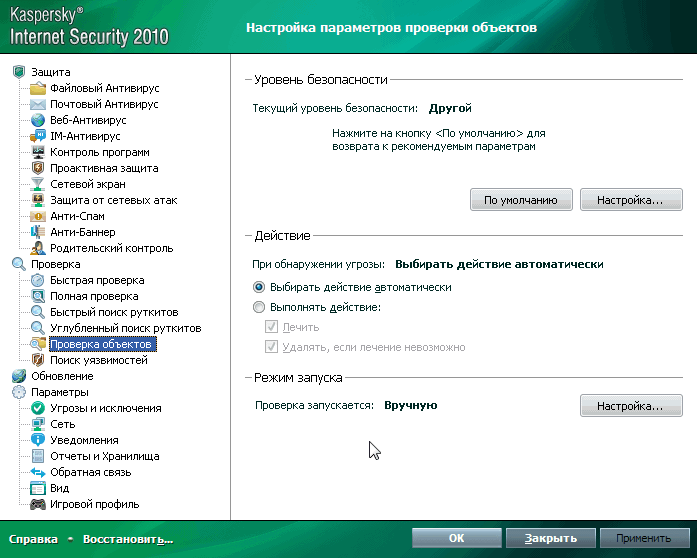The height and width of the screenshot is (558, 697).
Task: Click the Анти-Спам envelope icon
Action: click(38, 216)
